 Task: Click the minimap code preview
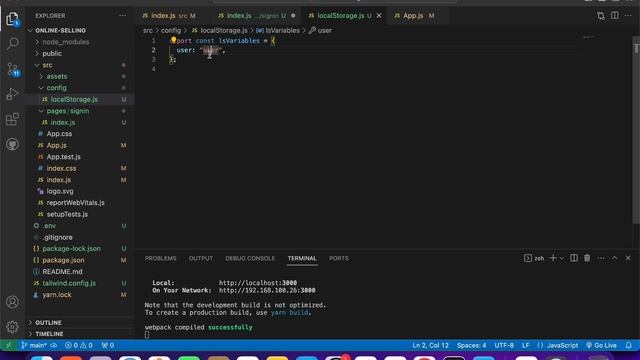(589, 38)
